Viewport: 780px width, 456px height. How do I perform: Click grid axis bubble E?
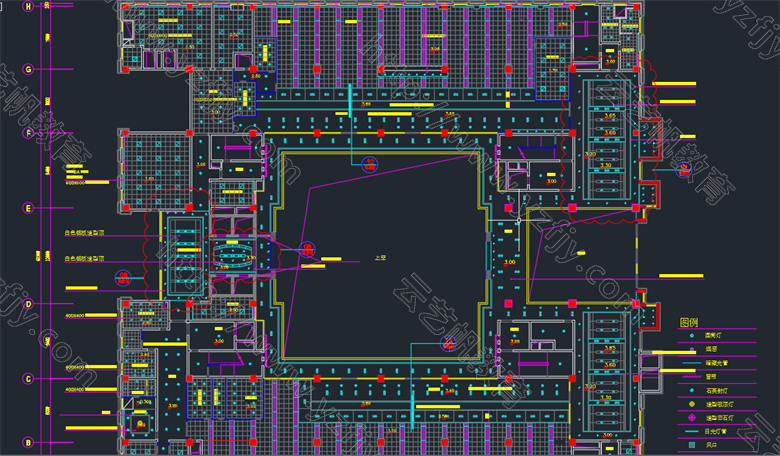(28, 208)
